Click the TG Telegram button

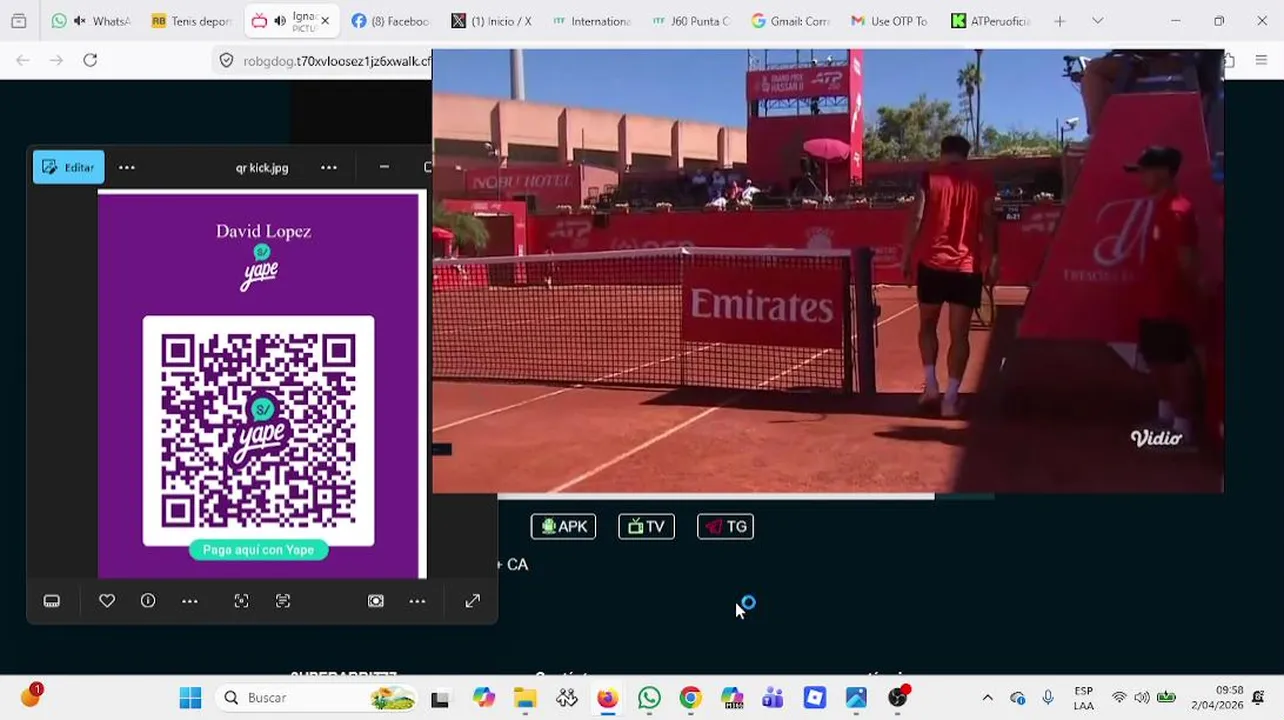(725, 526)
